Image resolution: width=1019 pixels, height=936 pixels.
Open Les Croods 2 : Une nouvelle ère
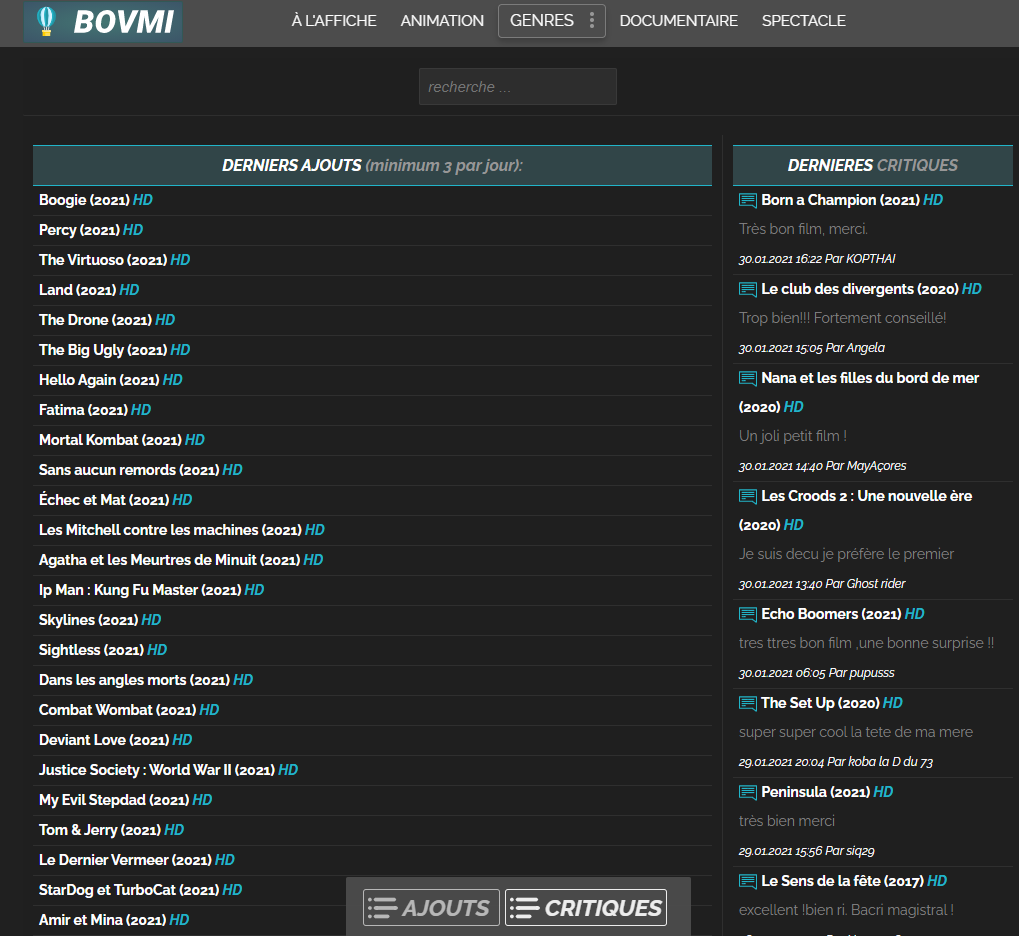pyautogui.click(x=856, y=510)
